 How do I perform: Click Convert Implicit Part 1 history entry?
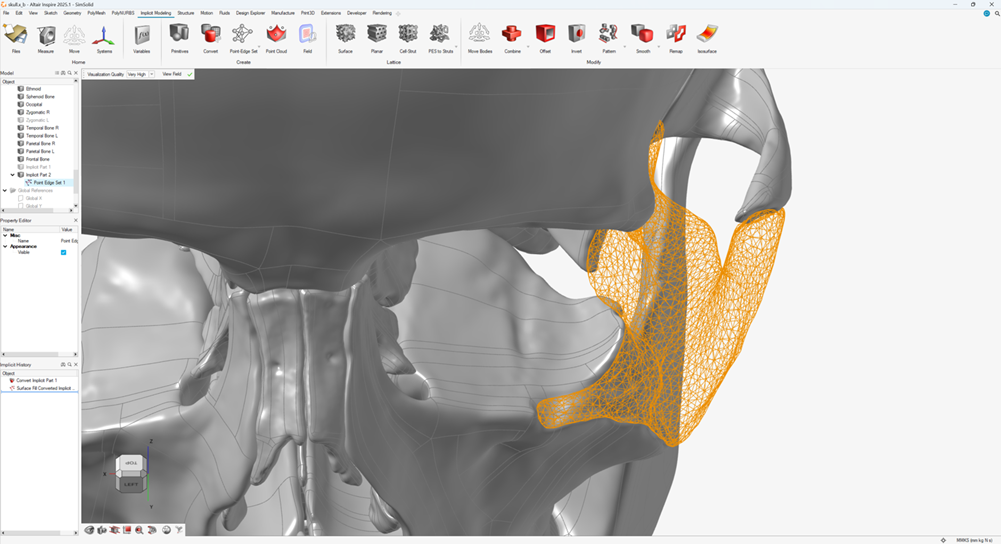[36, 380]
